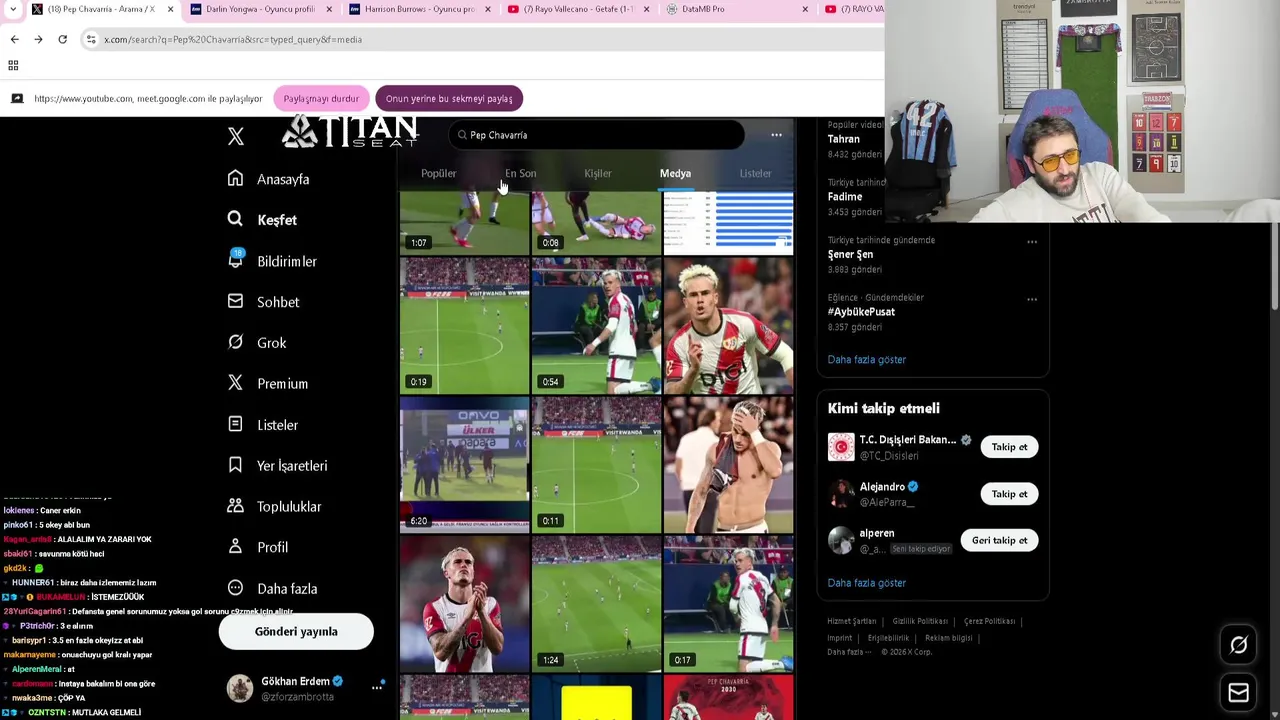
Task: Open Listeler icon in sidebar
Action: click(x=235, y=424)
